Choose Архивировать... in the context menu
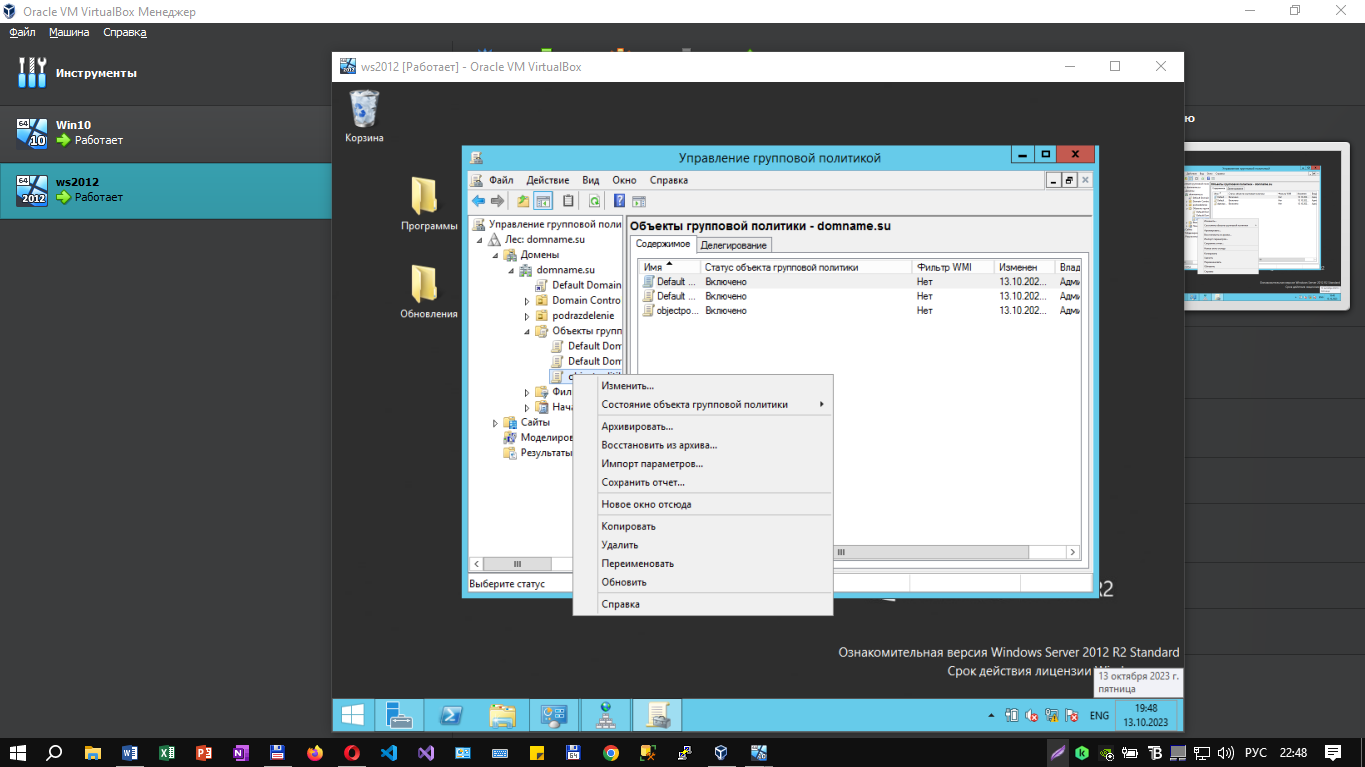Screen dimensions: 1365x767 [x=702, y=426]
